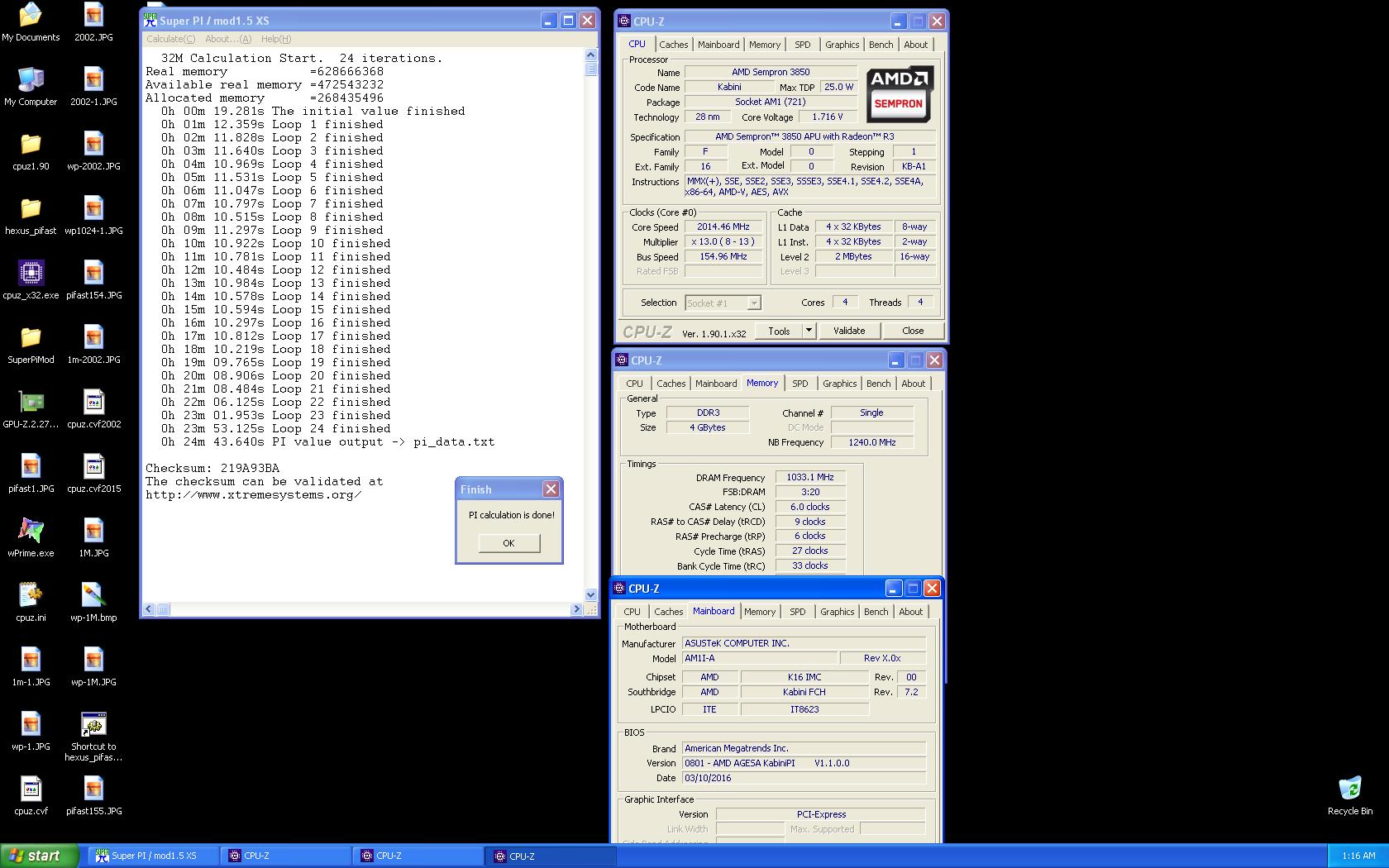Screen dimensions: 1389x868
Task: Click the BIOS Date value 03/10/2016
Action: (x=804, y=778)
